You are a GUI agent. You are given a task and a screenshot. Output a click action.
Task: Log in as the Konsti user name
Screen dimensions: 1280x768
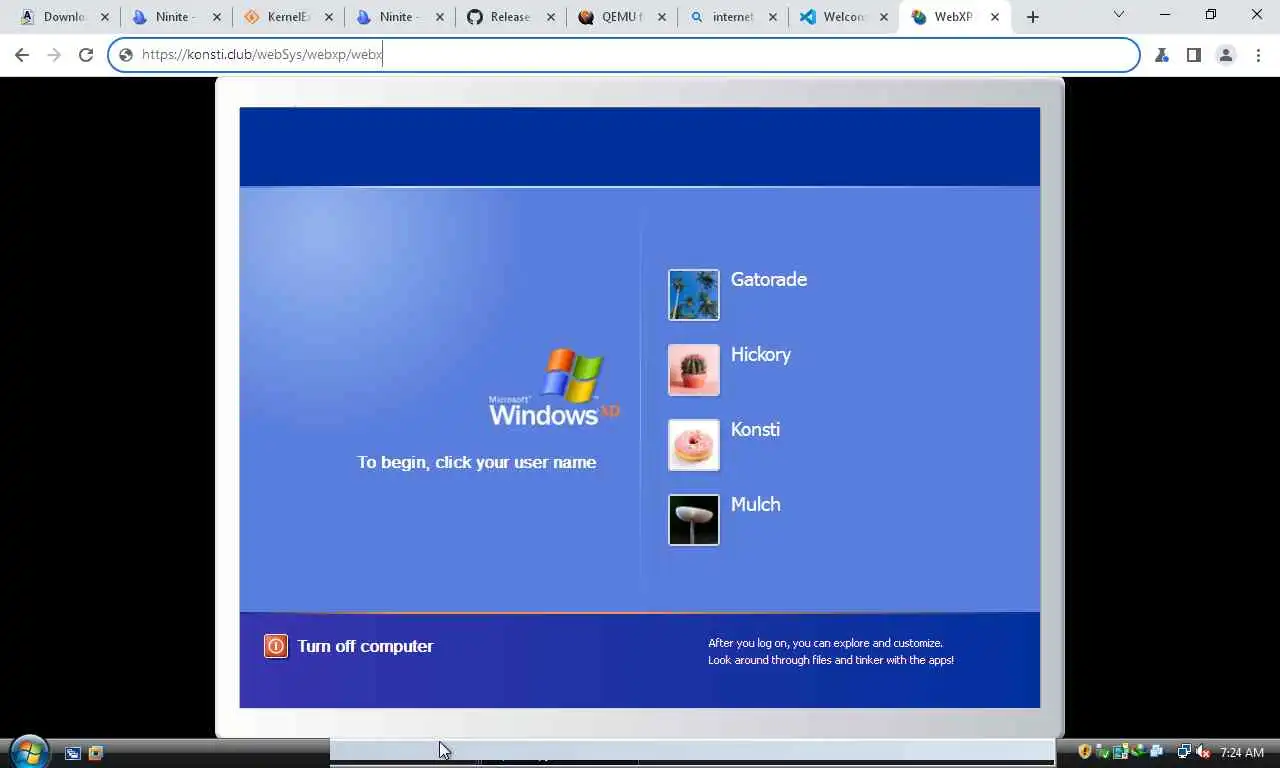coord(755,430)
